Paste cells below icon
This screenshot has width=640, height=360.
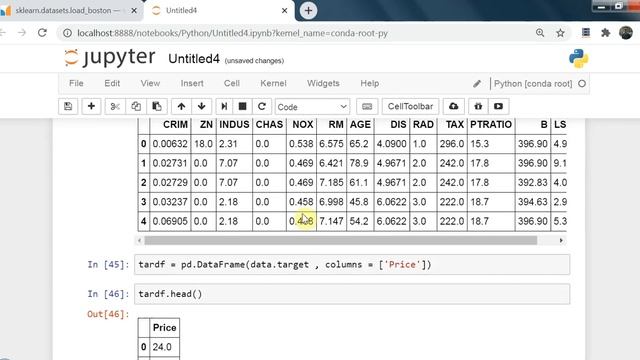tap(157, 107)
